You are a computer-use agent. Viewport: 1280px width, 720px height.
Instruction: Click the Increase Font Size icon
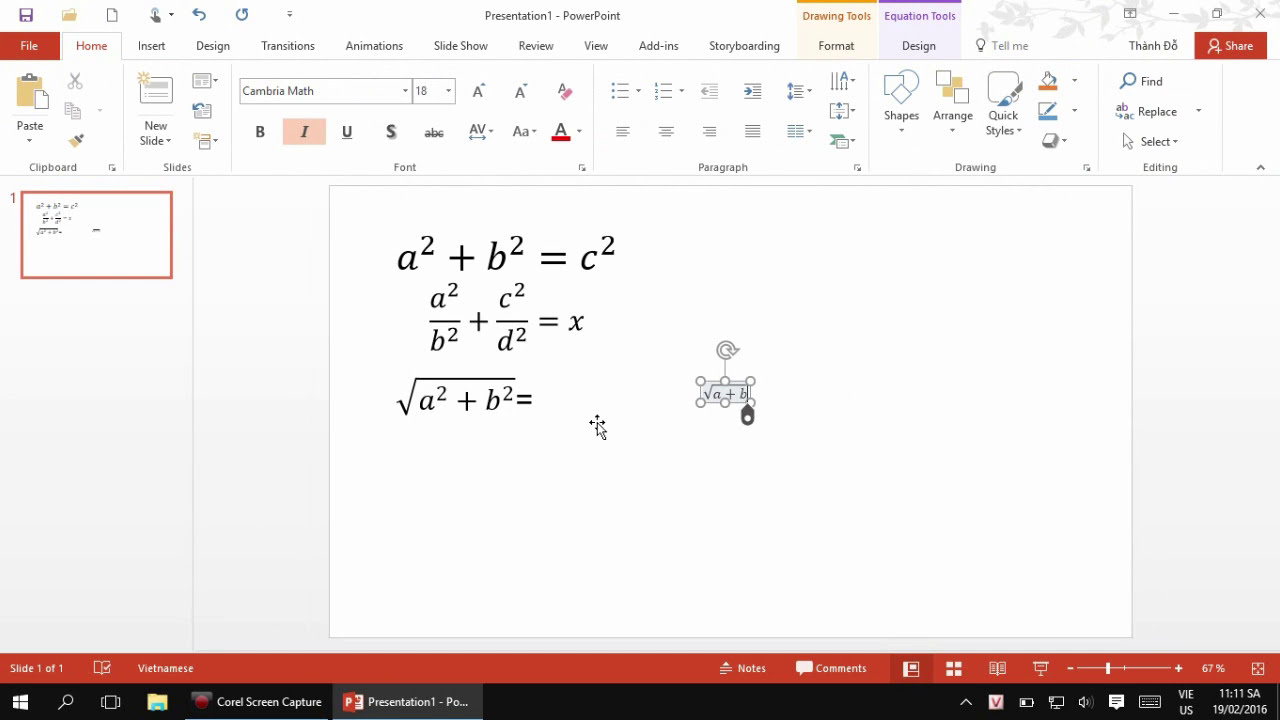(x=478, y=91)
